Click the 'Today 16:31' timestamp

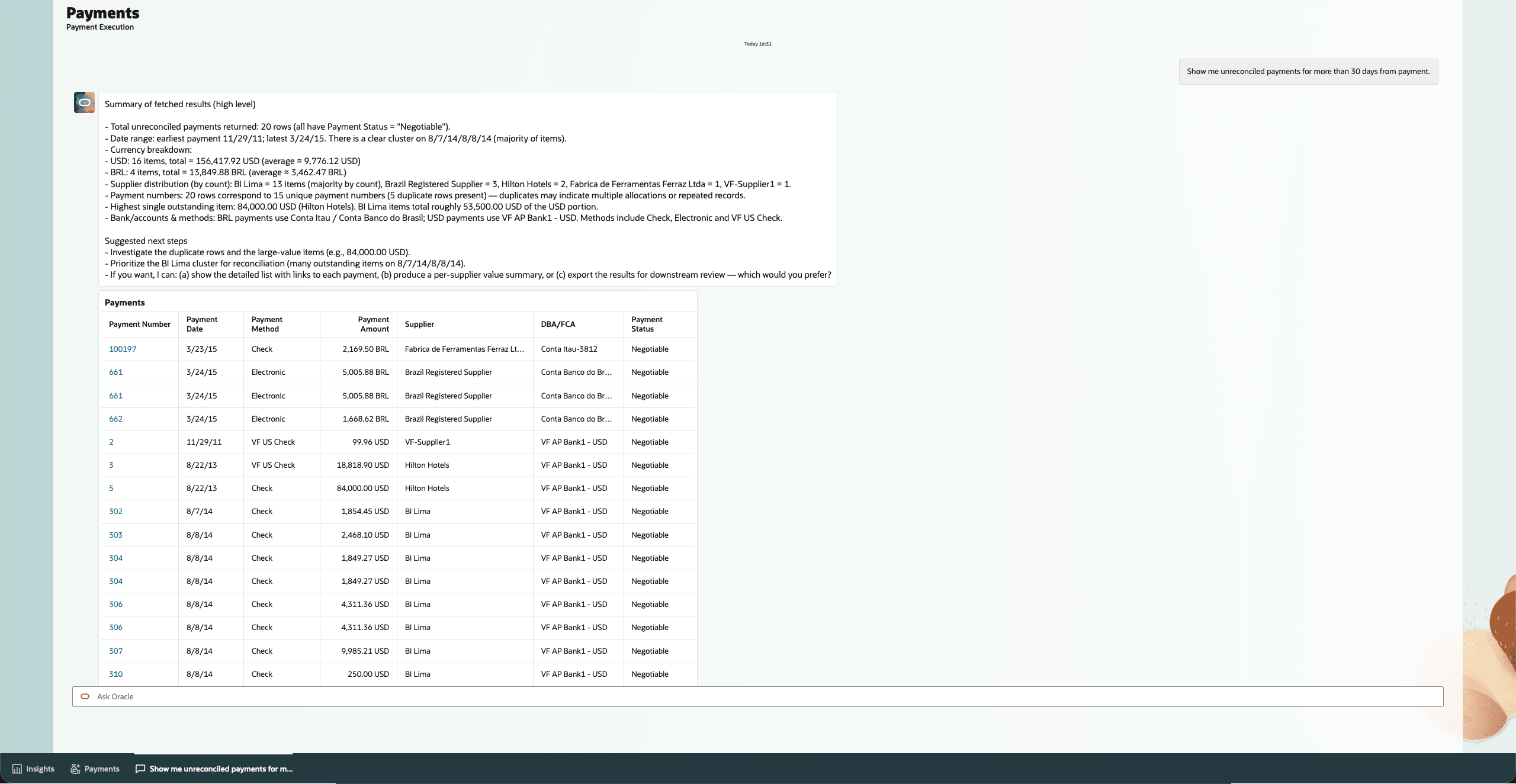(x=758, y=44)
